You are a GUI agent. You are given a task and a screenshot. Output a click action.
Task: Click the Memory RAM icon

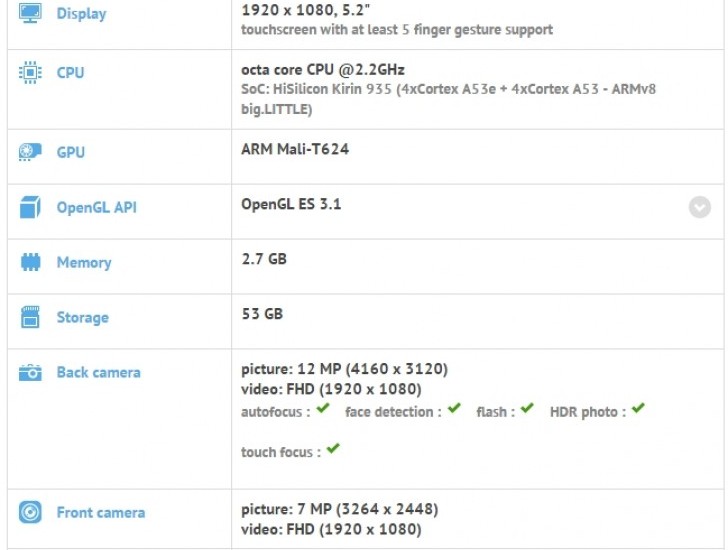[x=30, y=263]
